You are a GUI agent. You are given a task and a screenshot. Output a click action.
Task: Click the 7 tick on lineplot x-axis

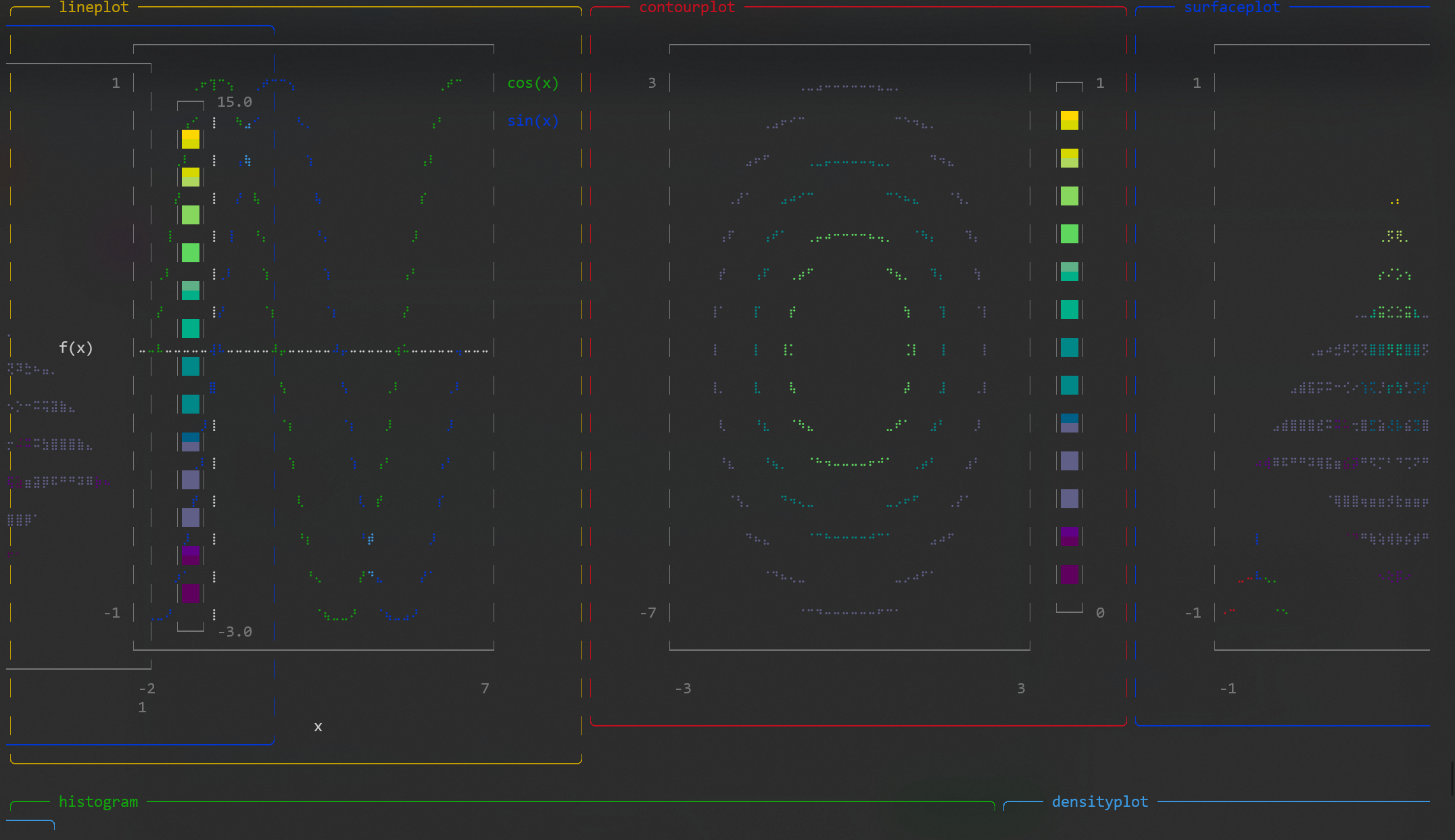[x=485, y=689]
